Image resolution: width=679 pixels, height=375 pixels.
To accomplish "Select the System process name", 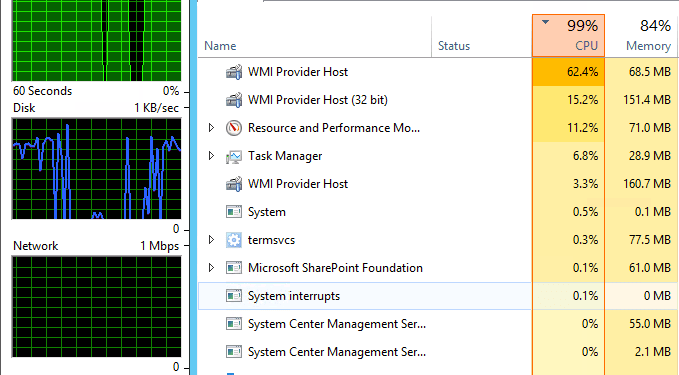I will [x=267, y=212].
